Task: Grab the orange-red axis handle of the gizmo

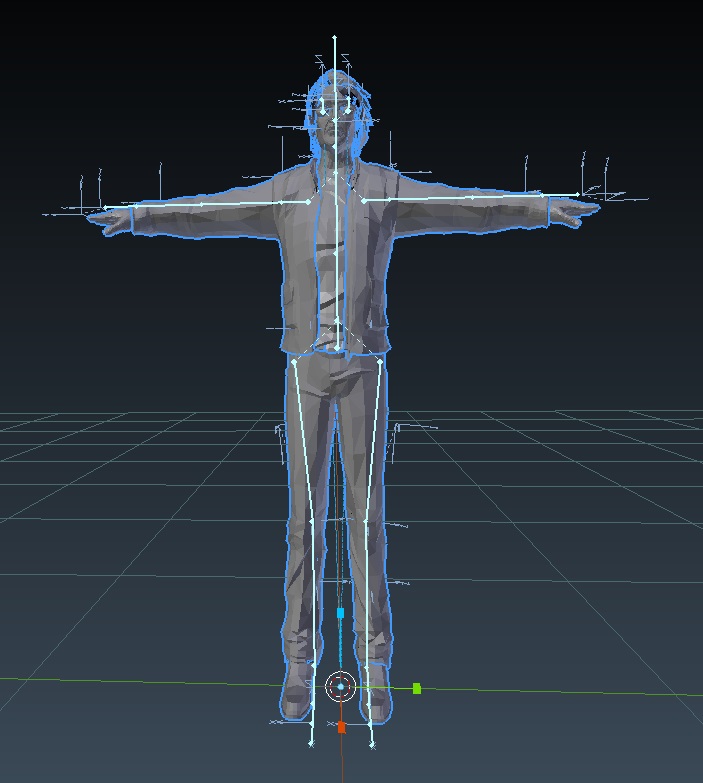Action: [x=342, y=727]
